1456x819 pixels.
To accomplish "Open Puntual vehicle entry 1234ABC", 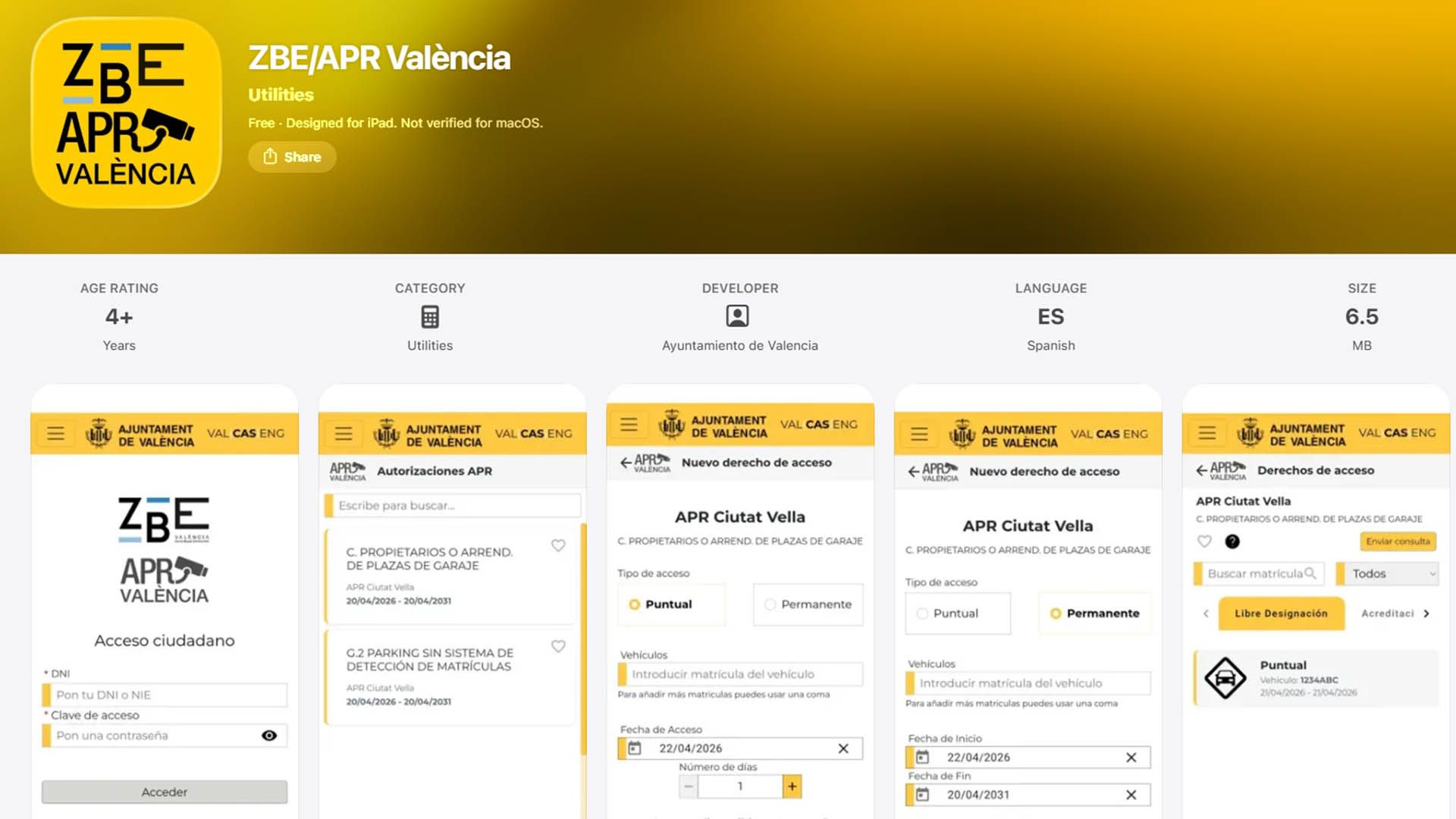I will (1316, 679).
